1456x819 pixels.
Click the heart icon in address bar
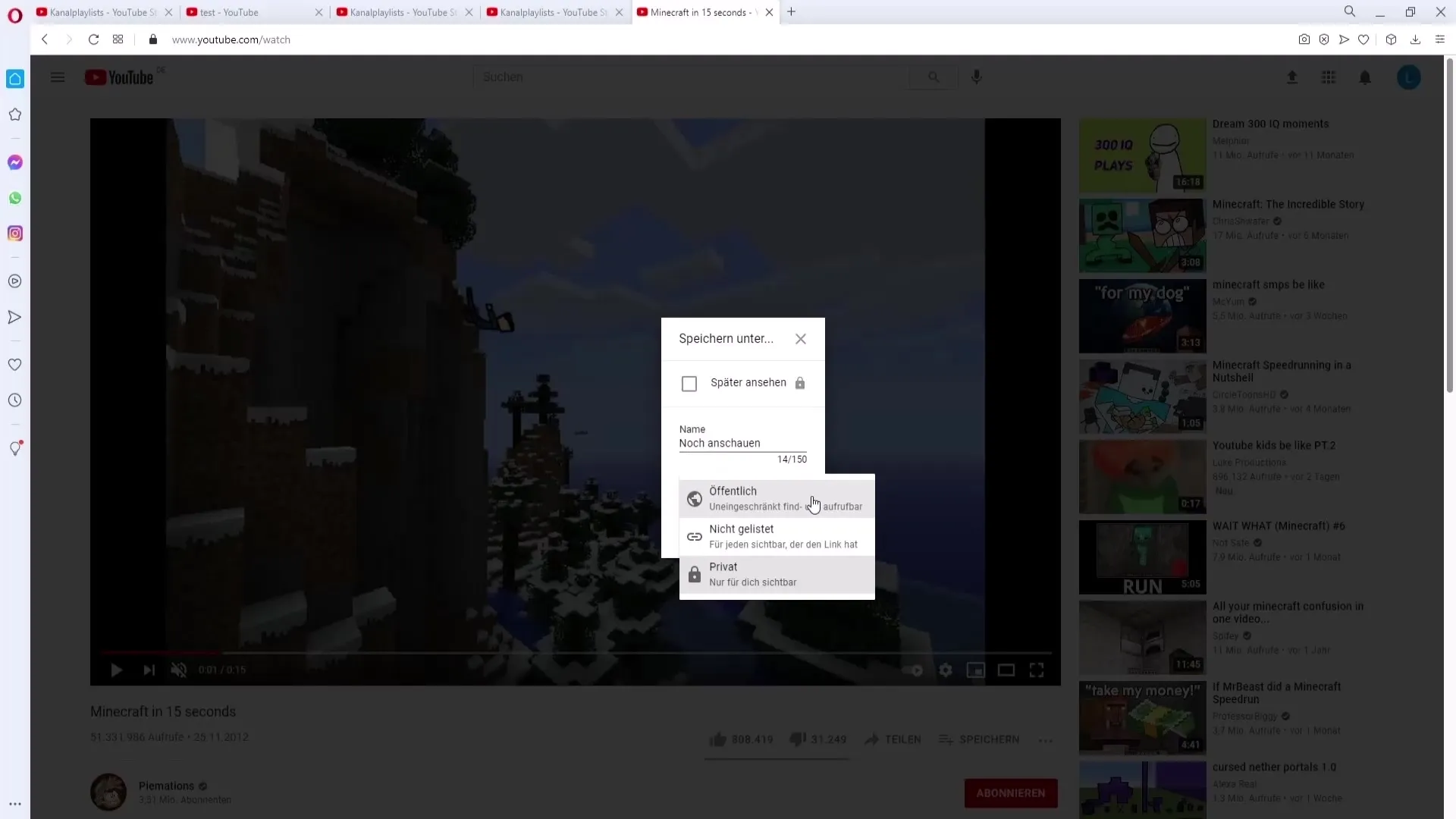[x=1363, y=39]
